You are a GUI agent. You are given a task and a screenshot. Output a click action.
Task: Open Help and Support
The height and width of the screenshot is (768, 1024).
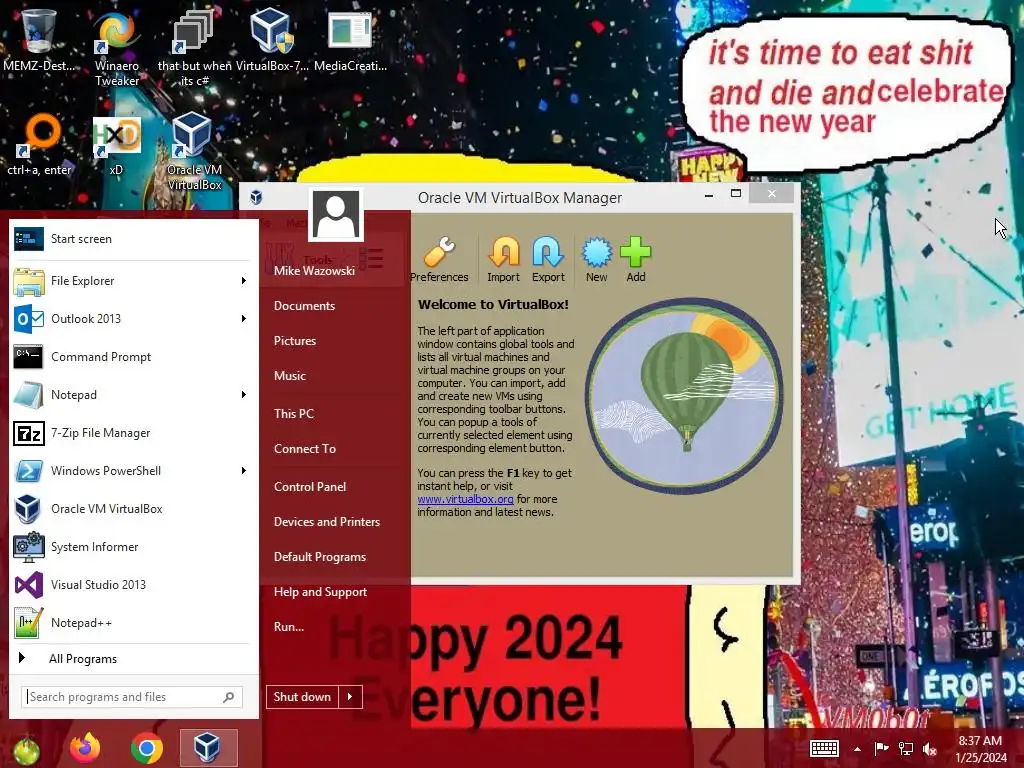[320, 592]
